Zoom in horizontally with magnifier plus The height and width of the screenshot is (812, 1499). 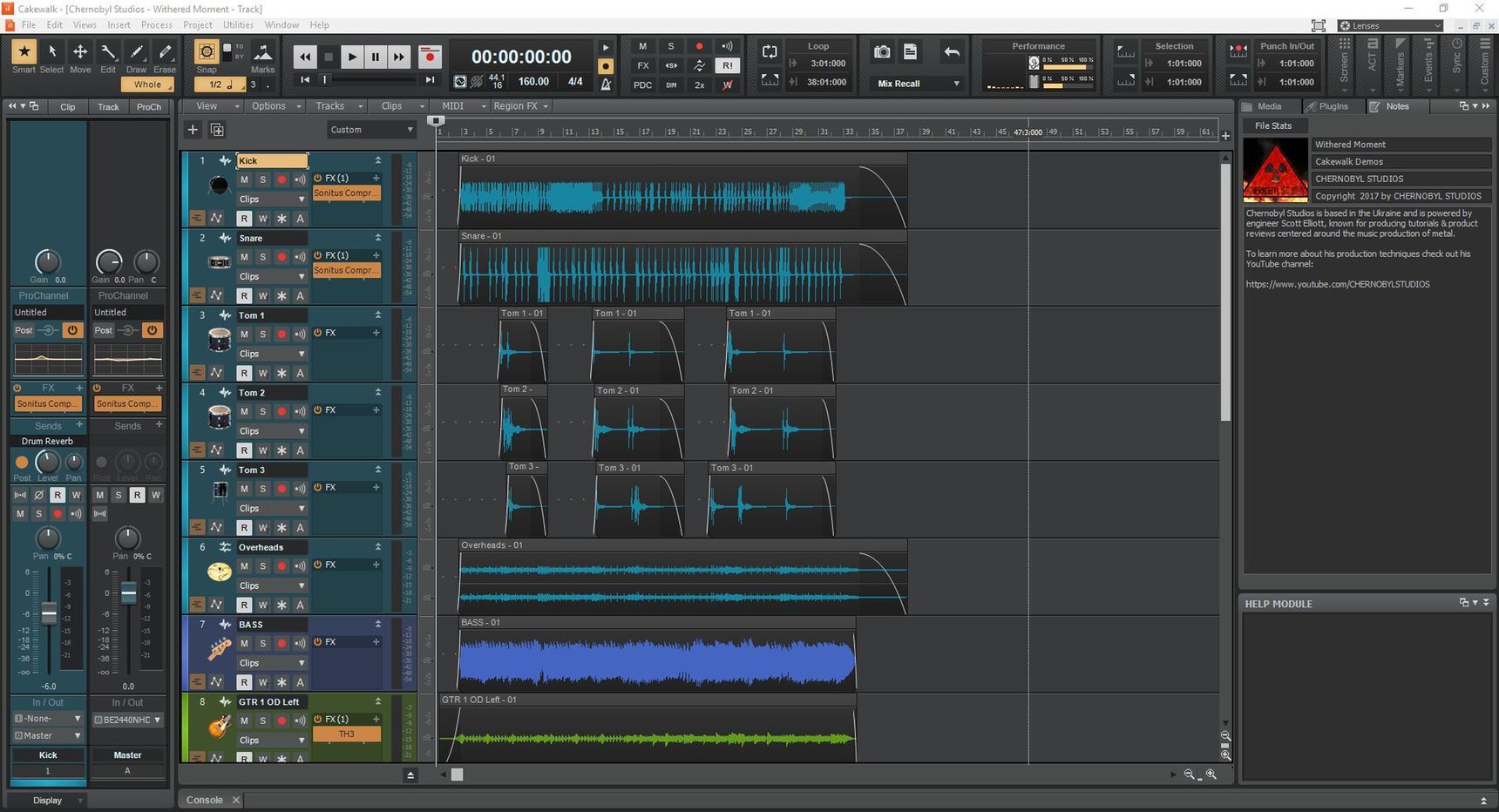point(1211,774)
